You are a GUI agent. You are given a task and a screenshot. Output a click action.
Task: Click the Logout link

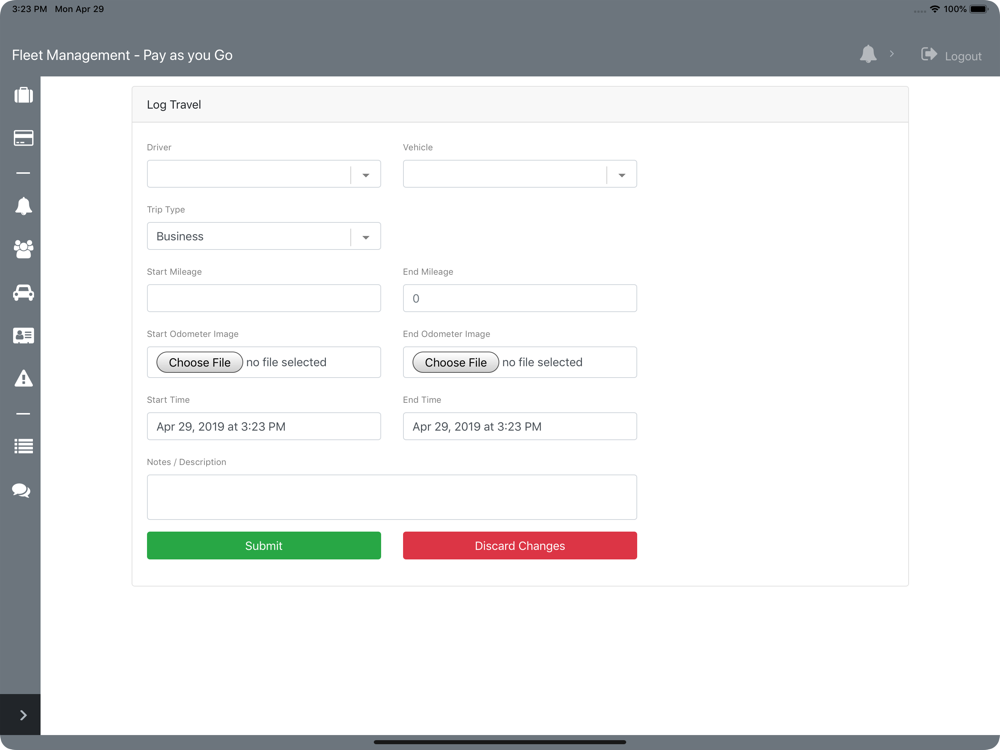pyautogui.click(x=963, y=56)
